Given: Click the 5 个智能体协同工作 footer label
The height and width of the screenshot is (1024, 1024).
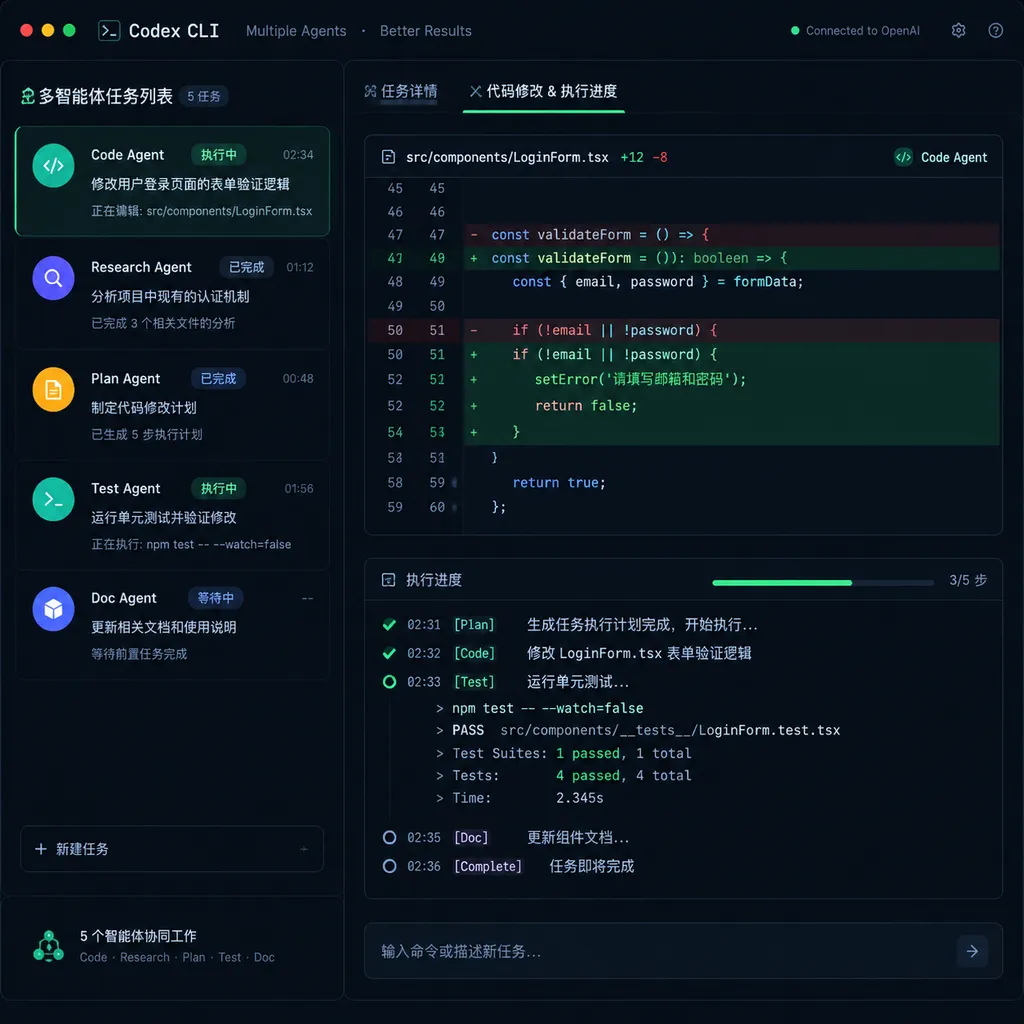Looking at the screenshot, I should [138, 936].
